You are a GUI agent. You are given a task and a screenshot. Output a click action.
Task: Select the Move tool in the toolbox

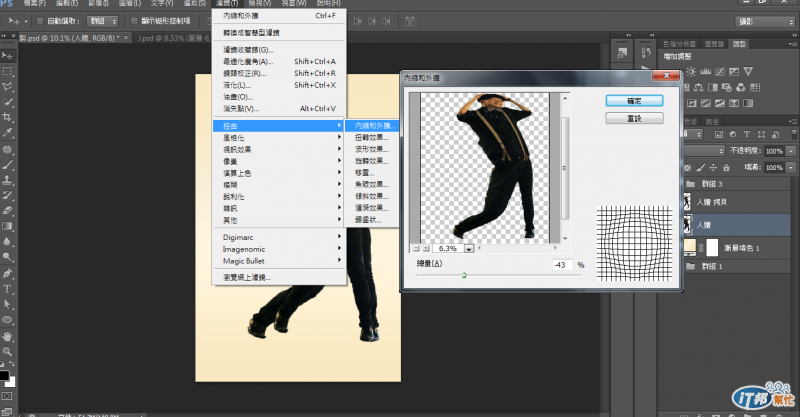coord(7,56)
